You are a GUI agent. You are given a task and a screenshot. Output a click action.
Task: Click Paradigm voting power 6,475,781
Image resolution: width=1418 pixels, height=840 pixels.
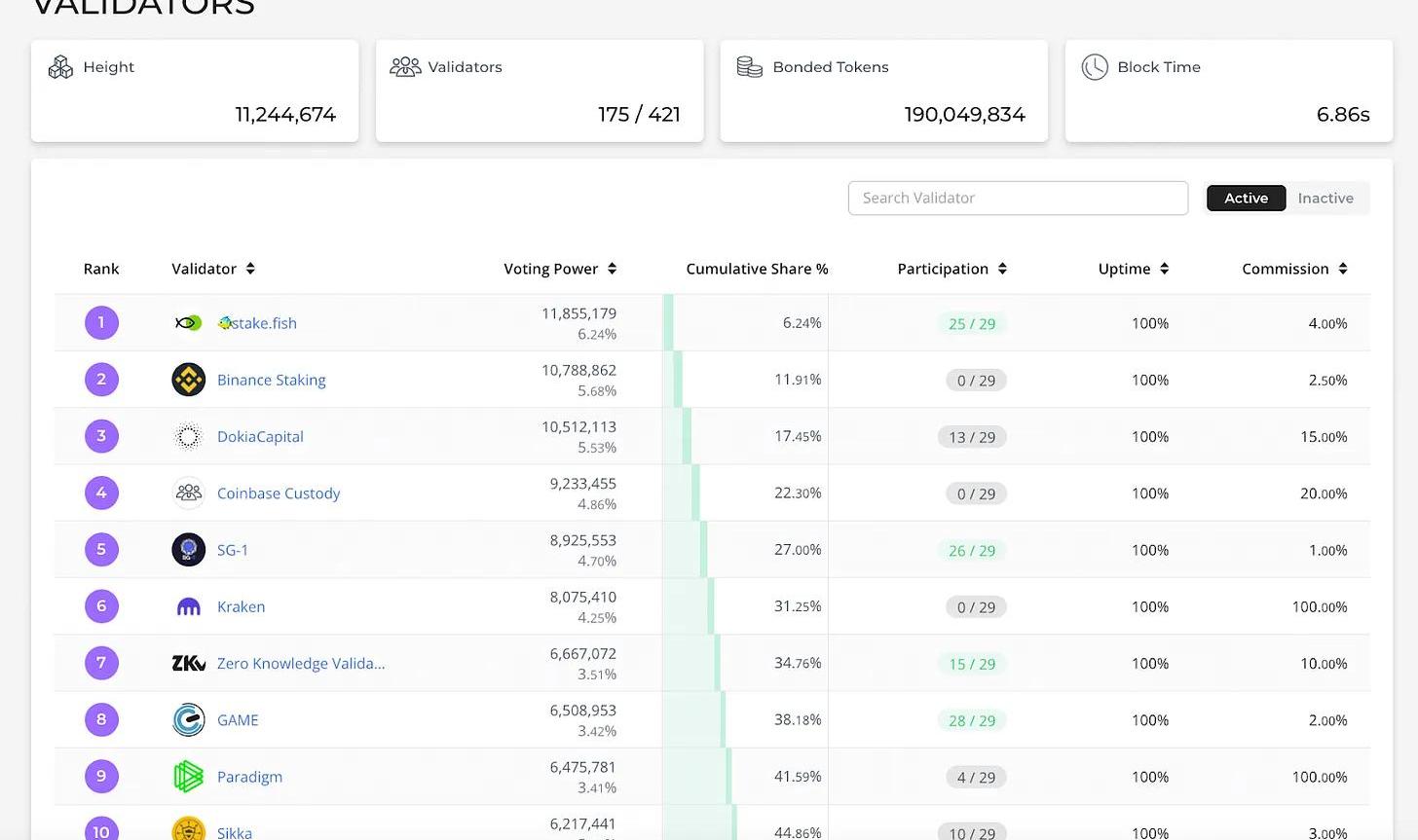[583, 767]
